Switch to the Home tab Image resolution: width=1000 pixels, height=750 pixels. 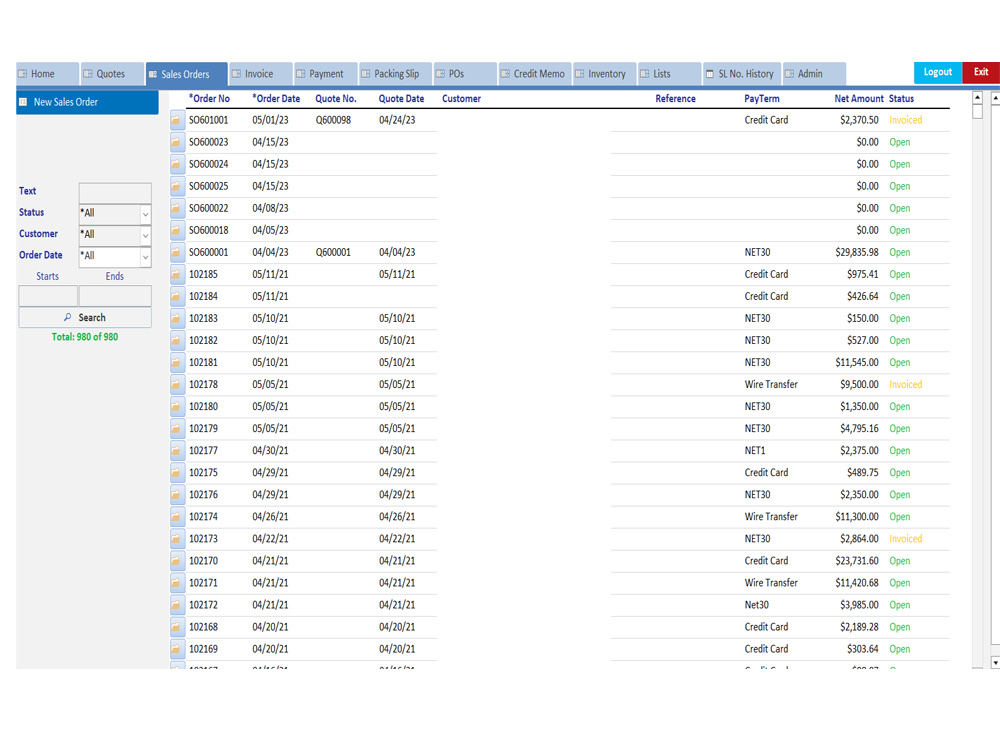coord(47,74)
